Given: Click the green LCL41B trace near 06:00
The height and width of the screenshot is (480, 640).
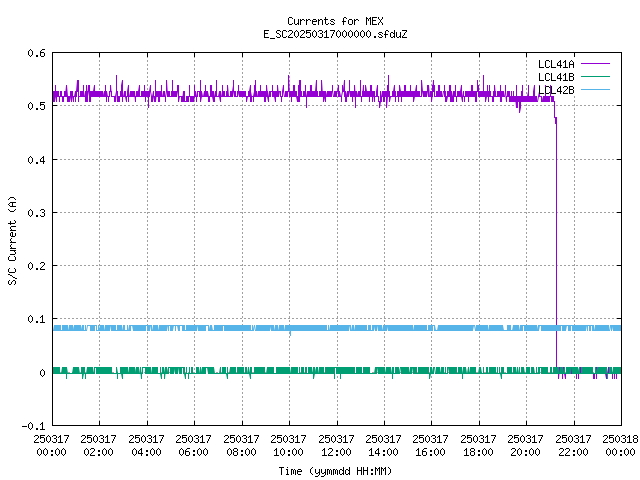Looking at the screenshot, I should pyautogui.click(x=194, y=371).
